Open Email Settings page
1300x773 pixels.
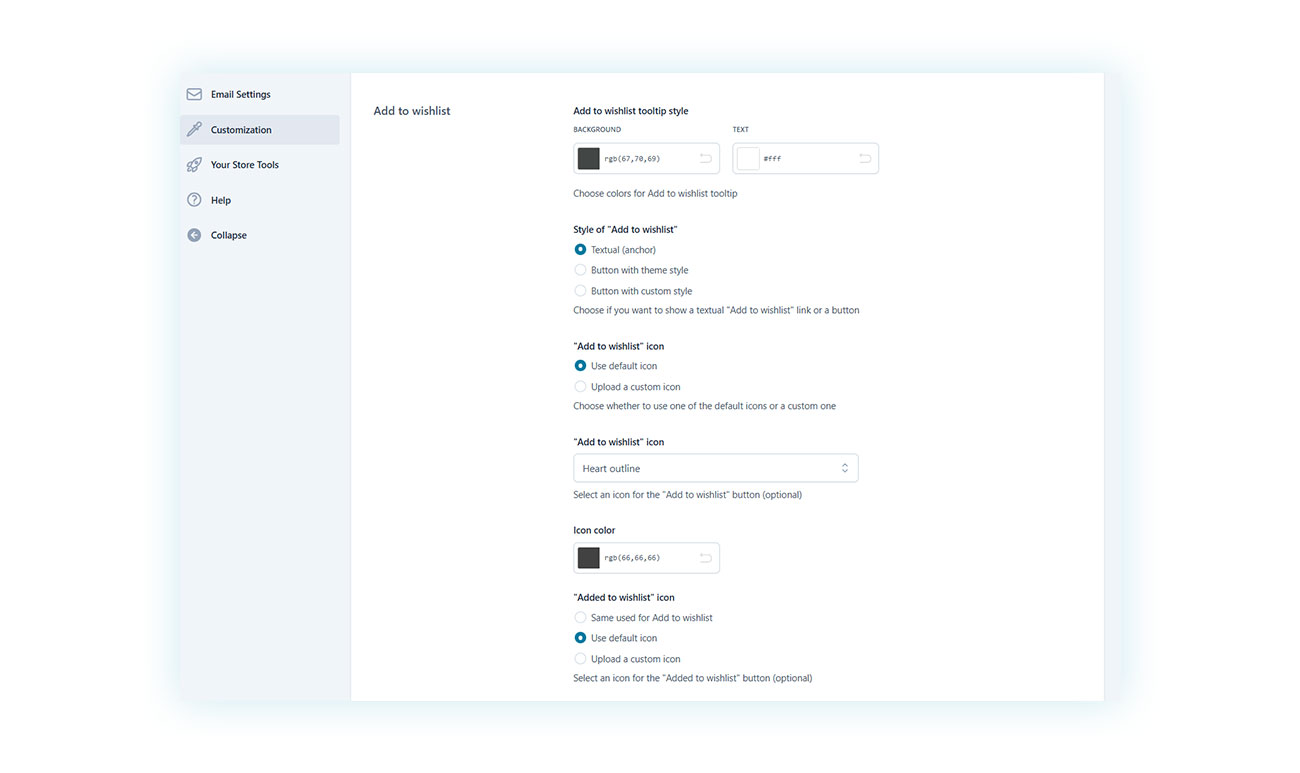click(240, 94)
